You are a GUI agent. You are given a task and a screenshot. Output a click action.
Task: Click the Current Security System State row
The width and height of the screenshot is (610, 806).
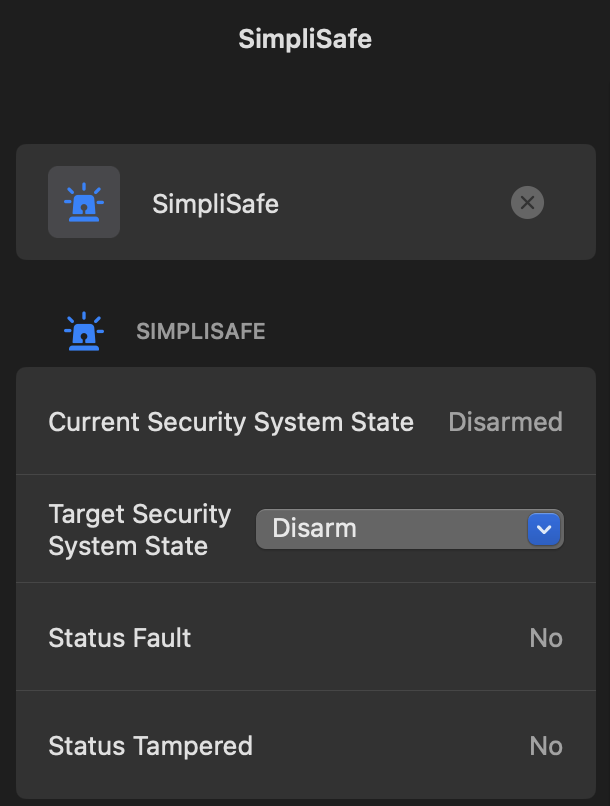pyautogui.click(x=231, y=421)
